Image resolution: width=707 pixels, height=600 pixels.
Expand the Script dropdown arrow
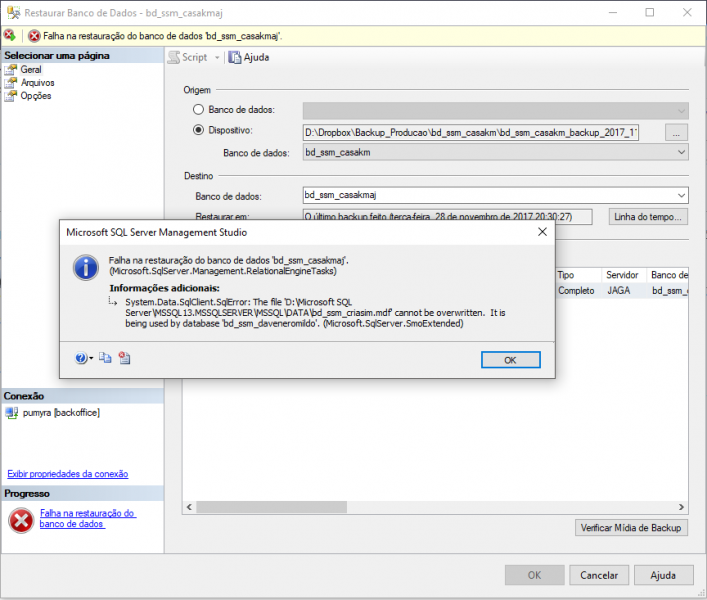[216, 58]
